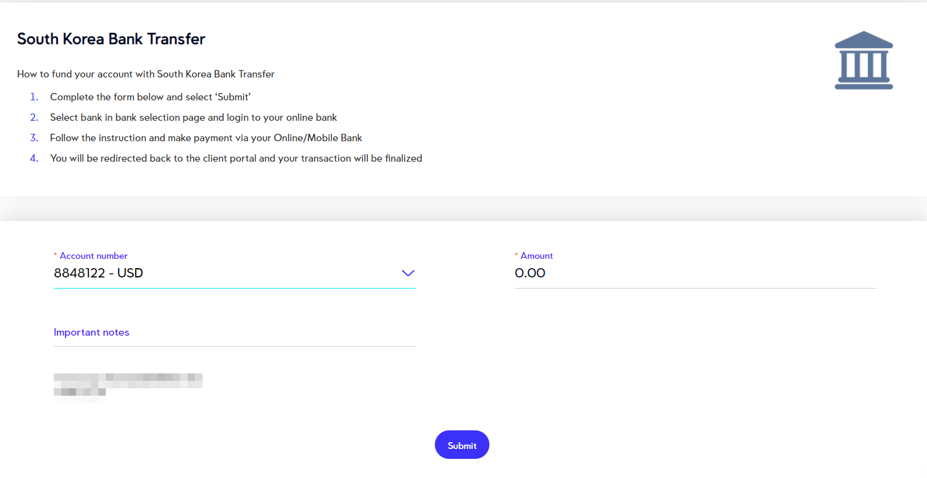Click the numeral 1 list marker
The width and height of the screenshot is (927, 478).
click(34, 97)
